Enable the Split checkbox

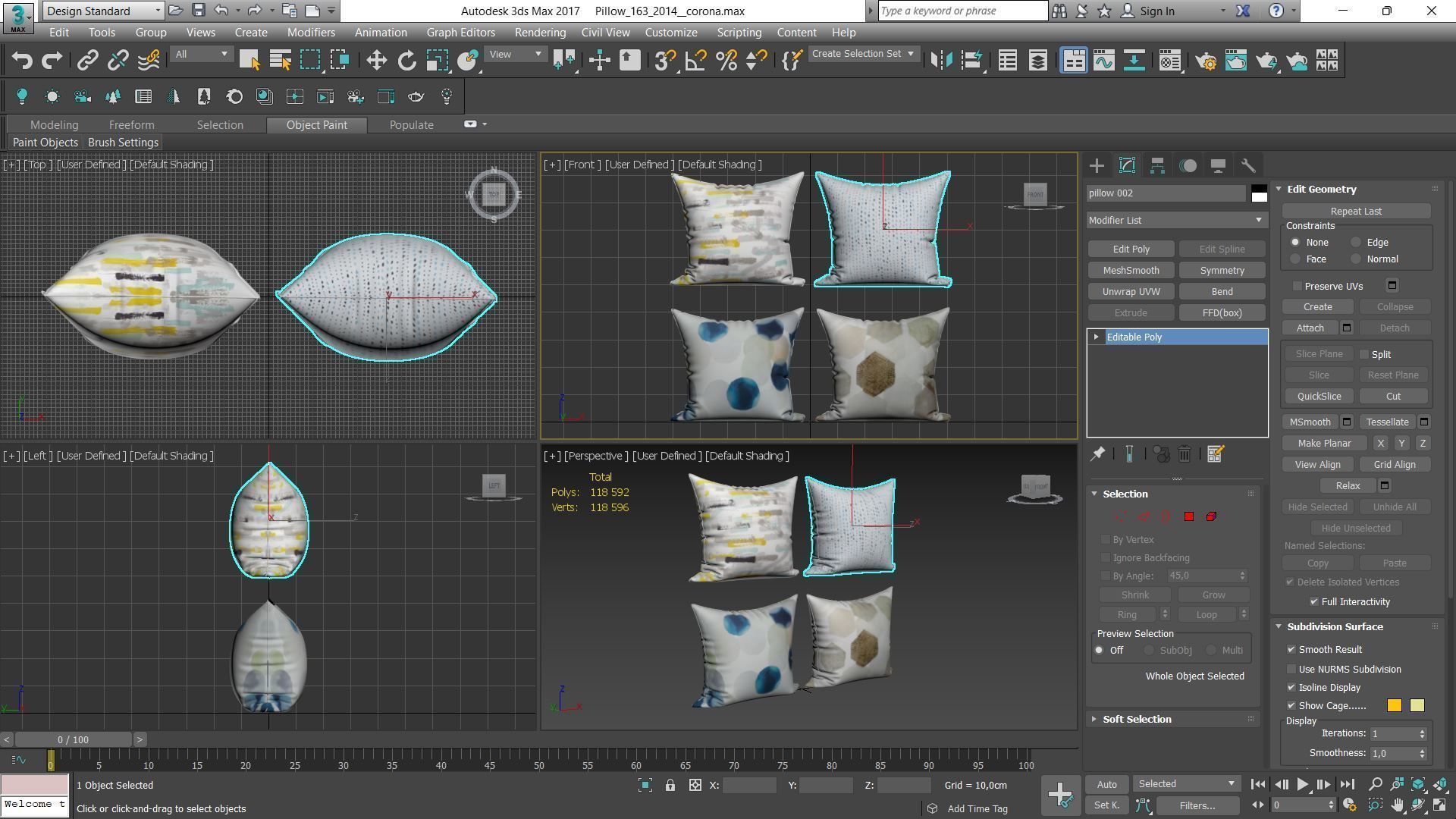click(x=1364, y=355)
